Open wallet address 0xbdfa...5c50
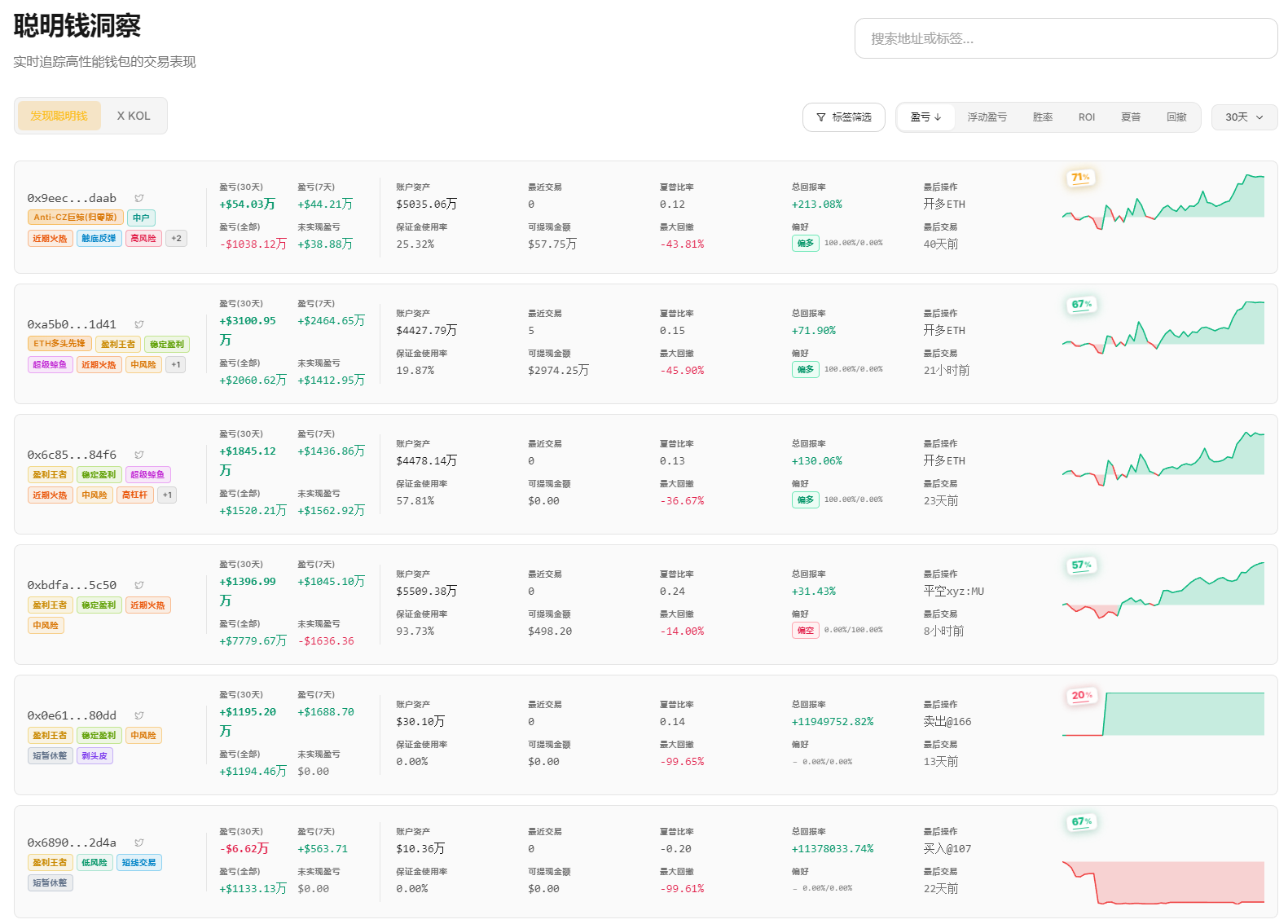The height and width of the screenshot is (924, 1288). 72,585
